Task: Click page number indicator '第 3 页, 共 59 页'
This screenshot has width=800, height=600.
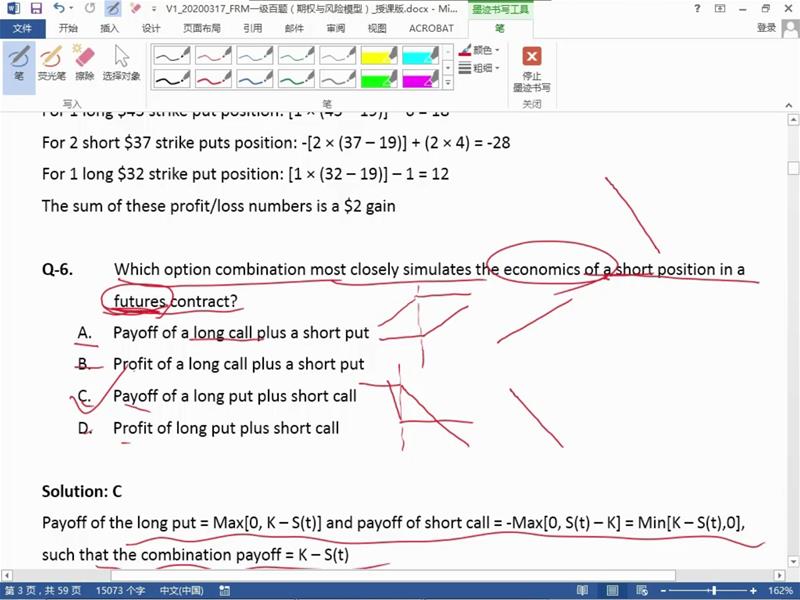Action: pos(43,590)
